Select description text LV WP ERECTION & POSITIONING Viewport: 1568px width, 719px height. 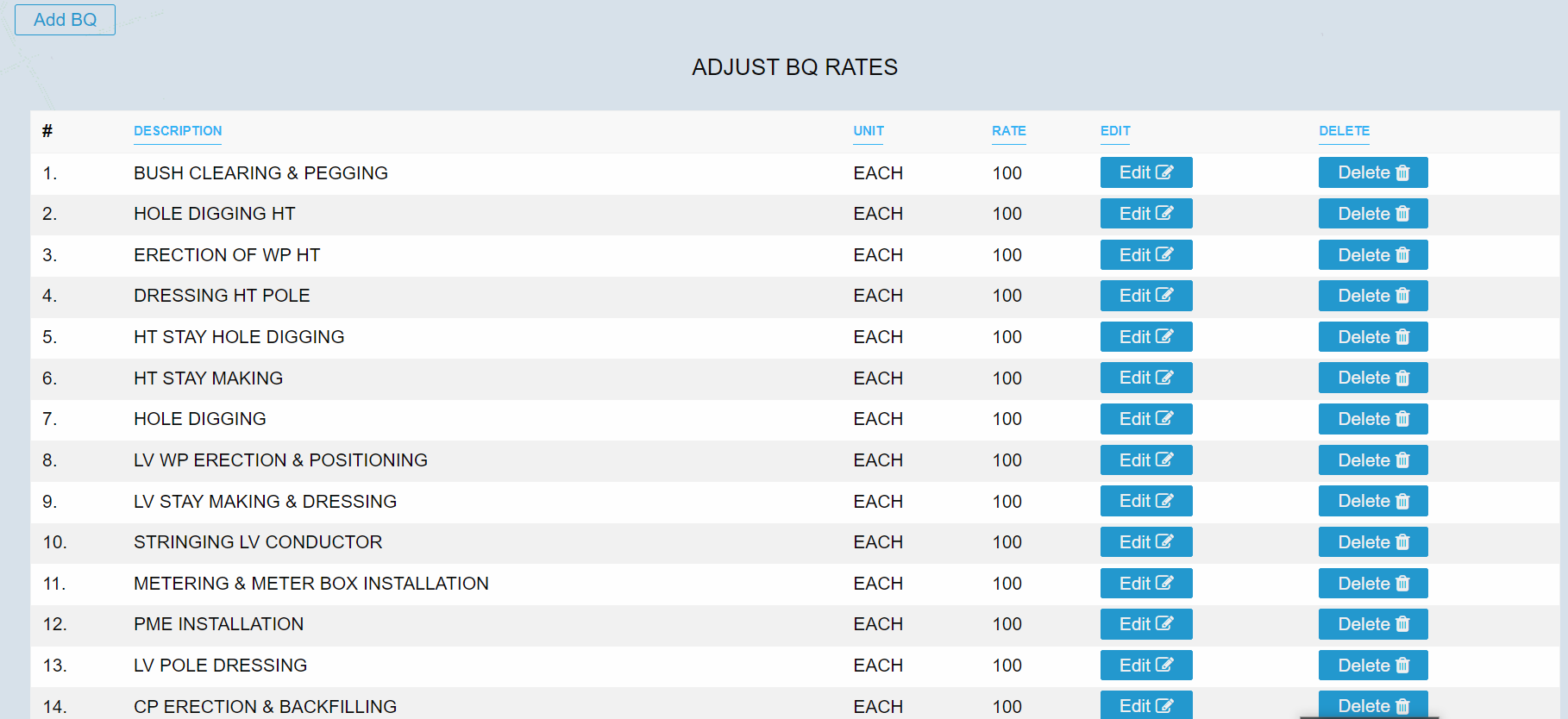click(x=280, y=460)
